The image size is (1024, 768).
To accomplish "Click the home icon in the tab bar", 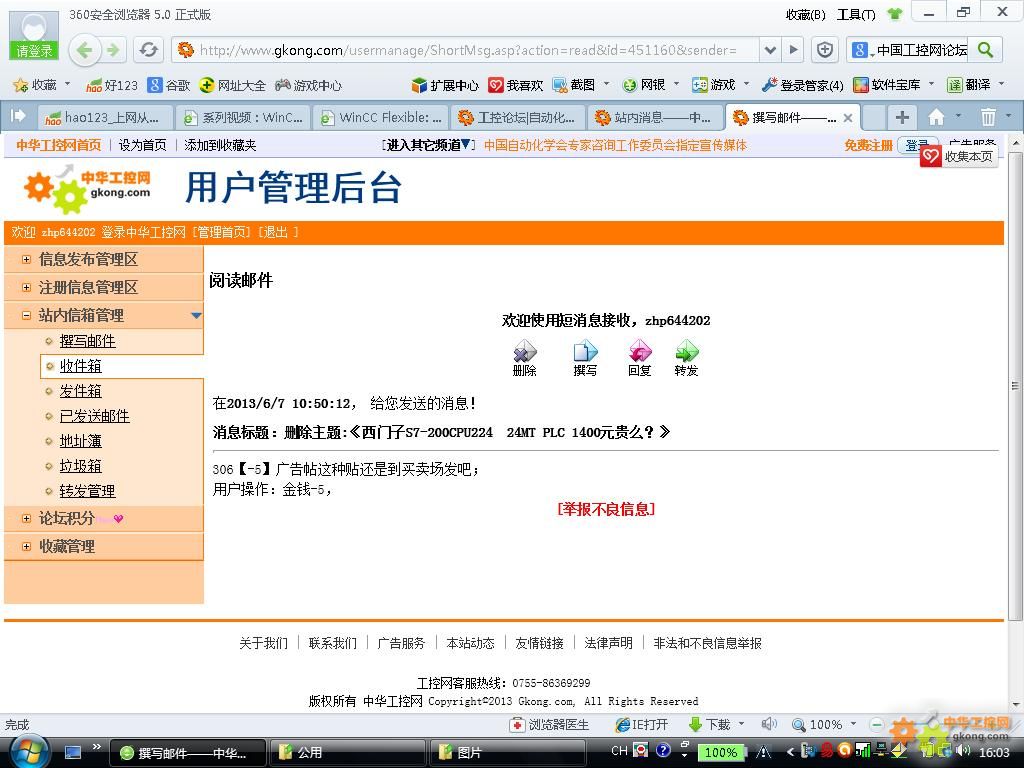I will (936, 118).
